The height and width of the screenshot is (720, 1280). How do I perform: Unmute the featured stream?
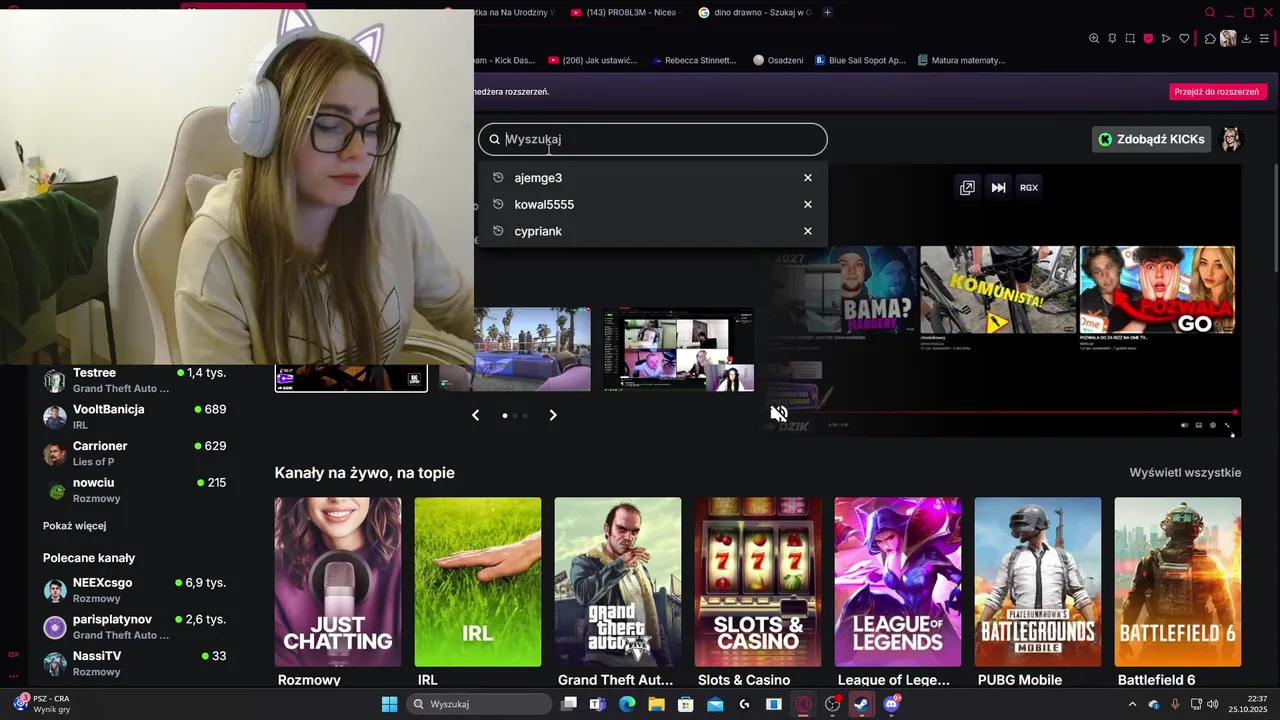779,413
